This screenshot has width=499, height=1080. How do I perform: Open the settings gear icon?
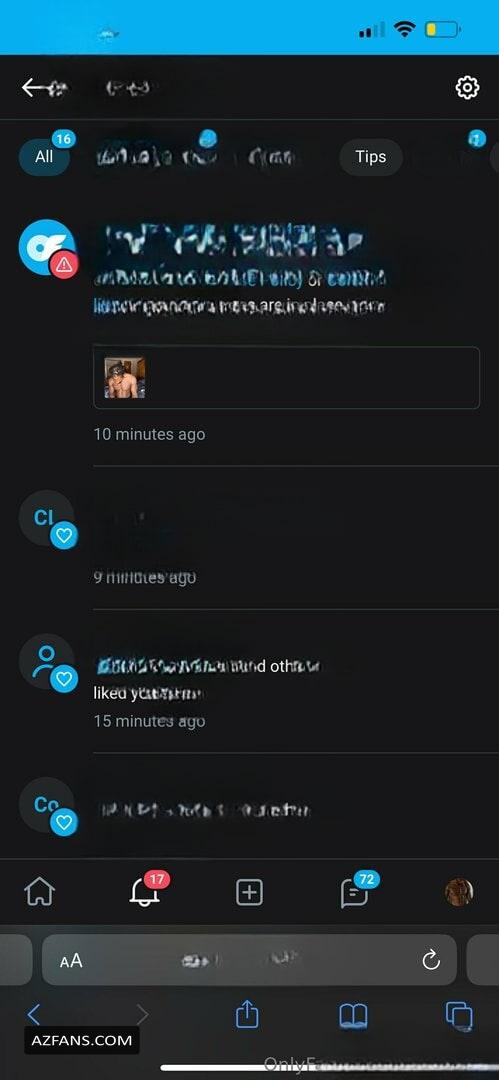click(x=467, y=87)
